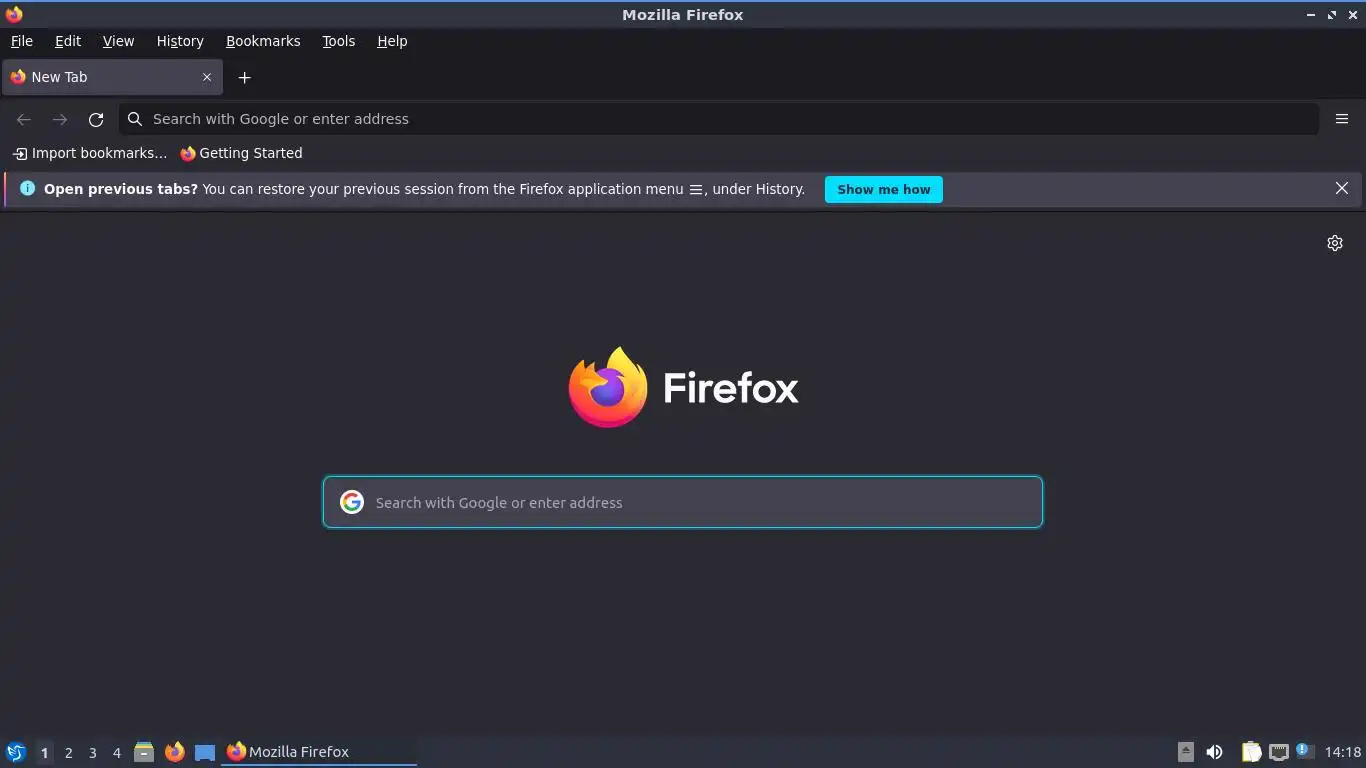
Task: Open the network status tray icon
Action: coord(1279,752)
